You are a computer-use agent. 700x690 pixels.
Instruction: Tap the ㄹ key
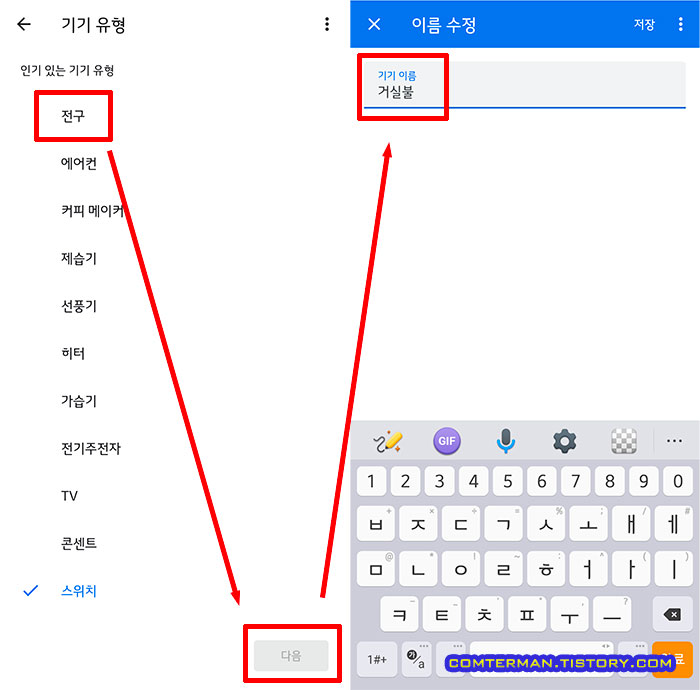point(504,569)
